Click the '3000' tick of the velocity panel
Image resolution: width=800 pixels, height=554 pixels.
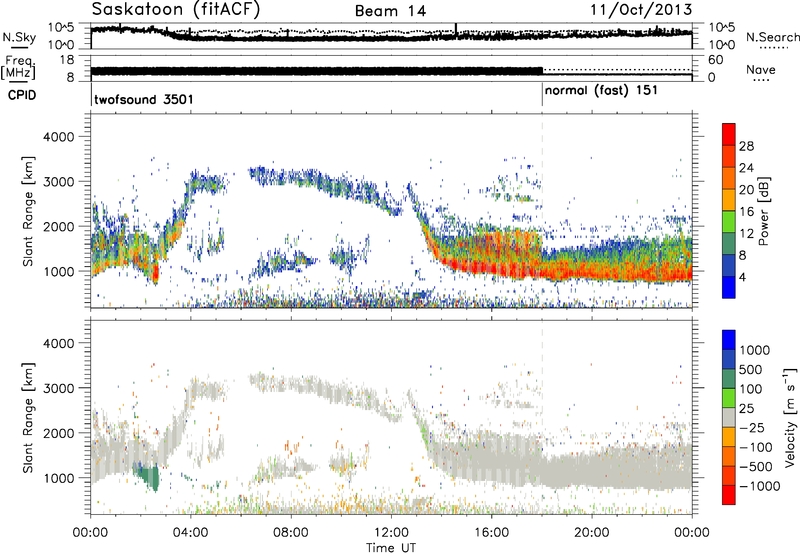click(x=59, y=388)
